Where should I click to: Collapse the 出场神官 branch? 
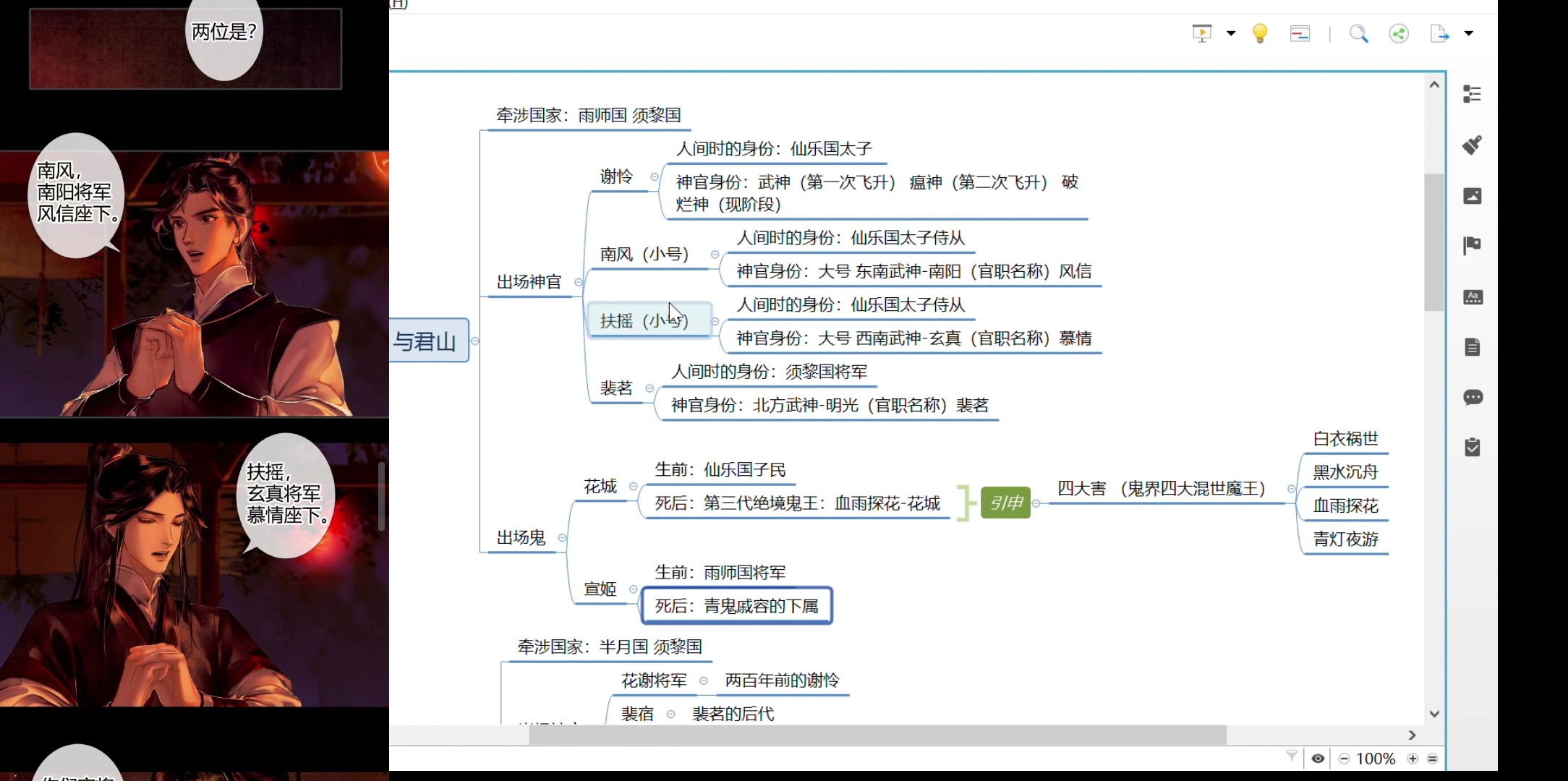pos(578,282)
